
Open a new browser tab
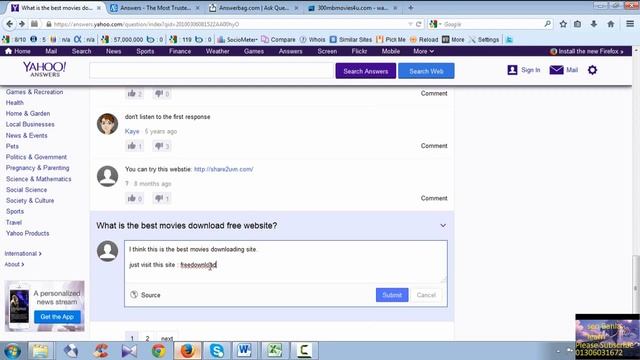pos(411,7)
